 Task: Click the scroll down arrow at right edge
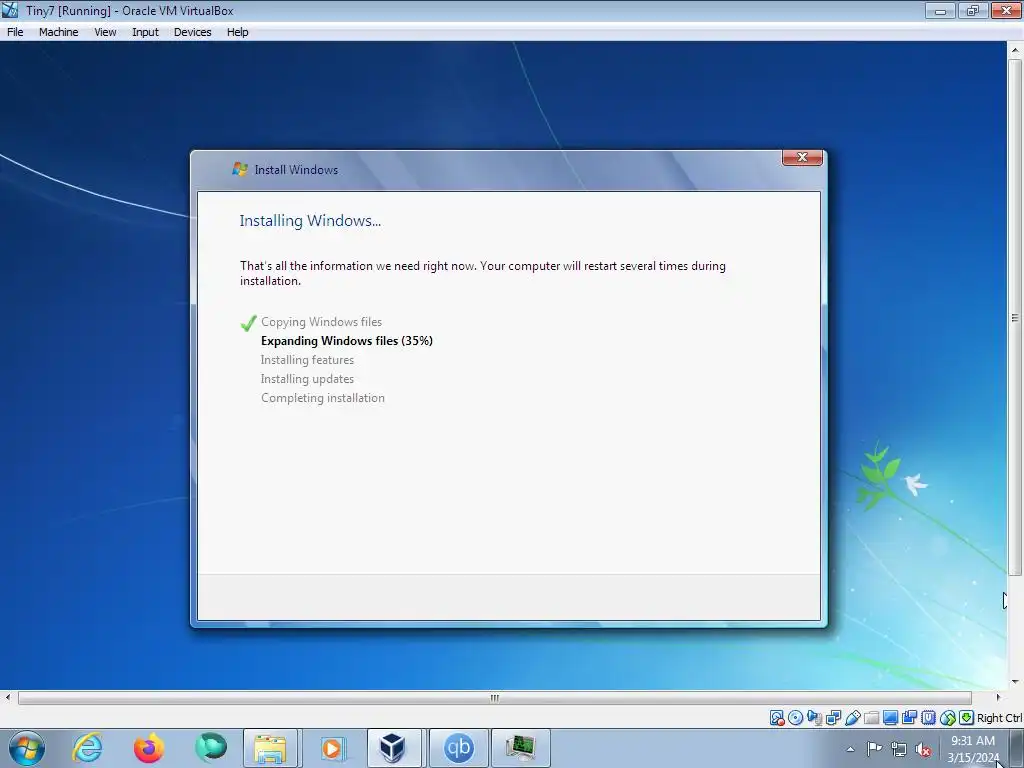point(1015,682)
